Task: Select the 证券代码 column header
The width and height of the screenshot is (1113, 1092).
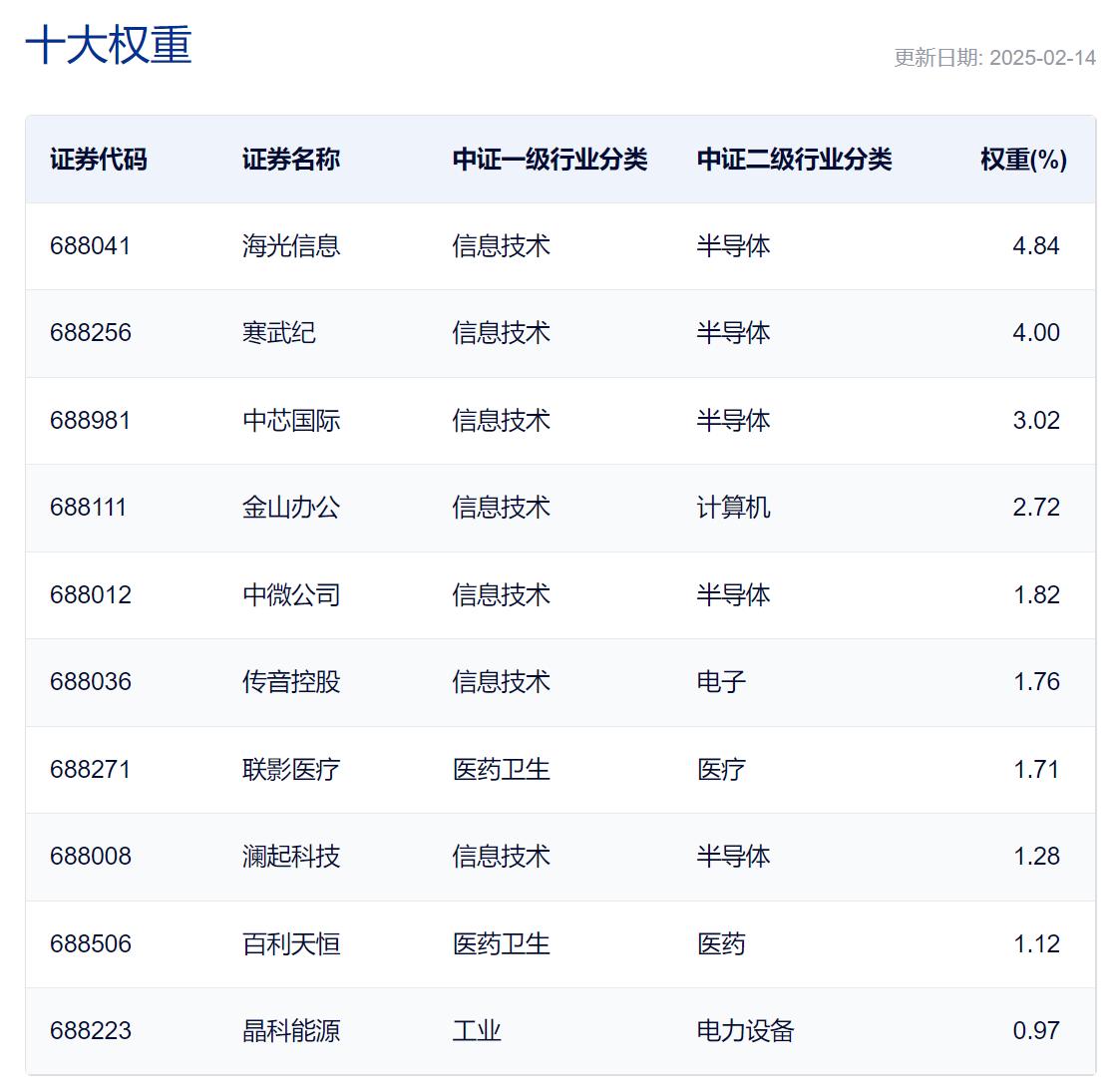Action: pos(99,159)
